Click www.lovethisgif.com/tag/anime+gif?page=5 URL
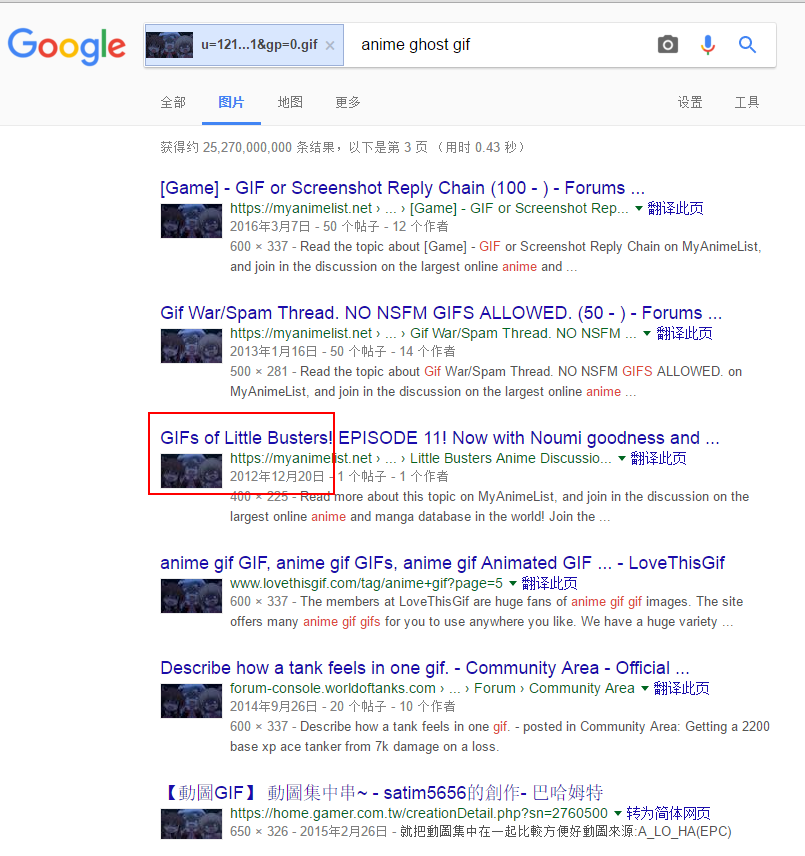The width and height of the screenshot is (805, 856). click(366, 584)
